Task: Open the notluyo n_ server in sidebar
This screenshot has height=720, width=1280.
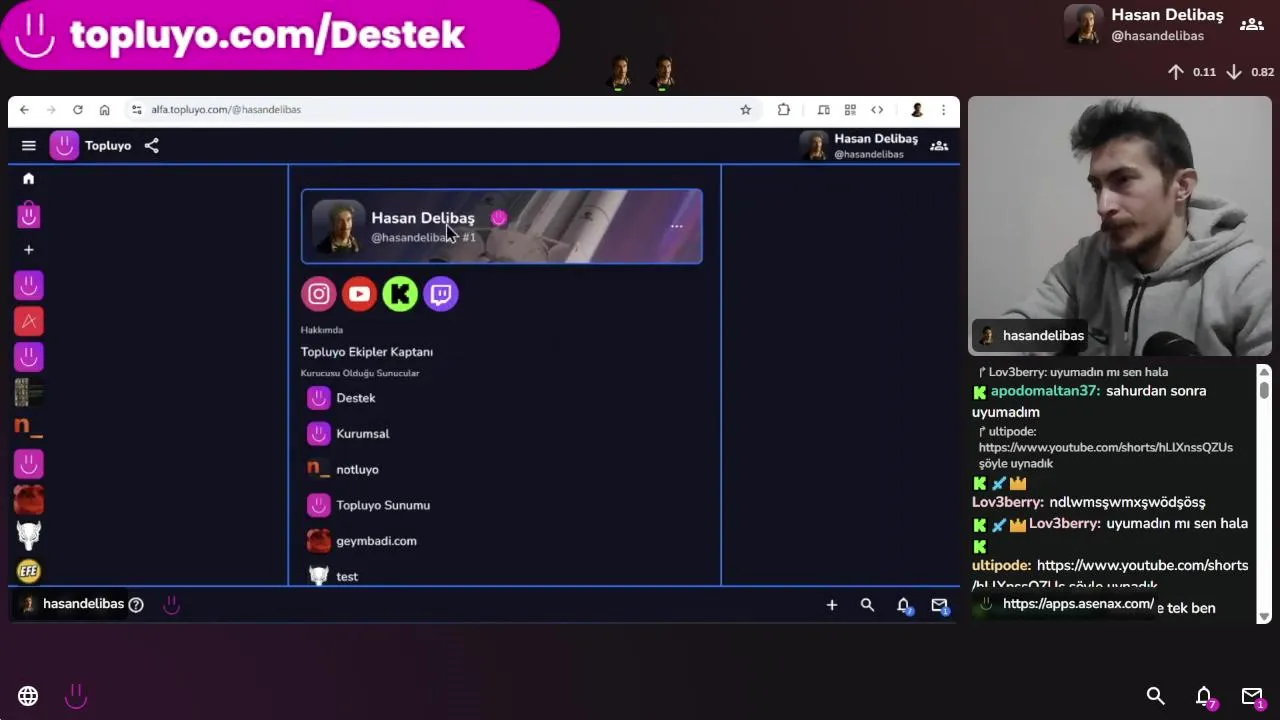Action: [28, 428]
